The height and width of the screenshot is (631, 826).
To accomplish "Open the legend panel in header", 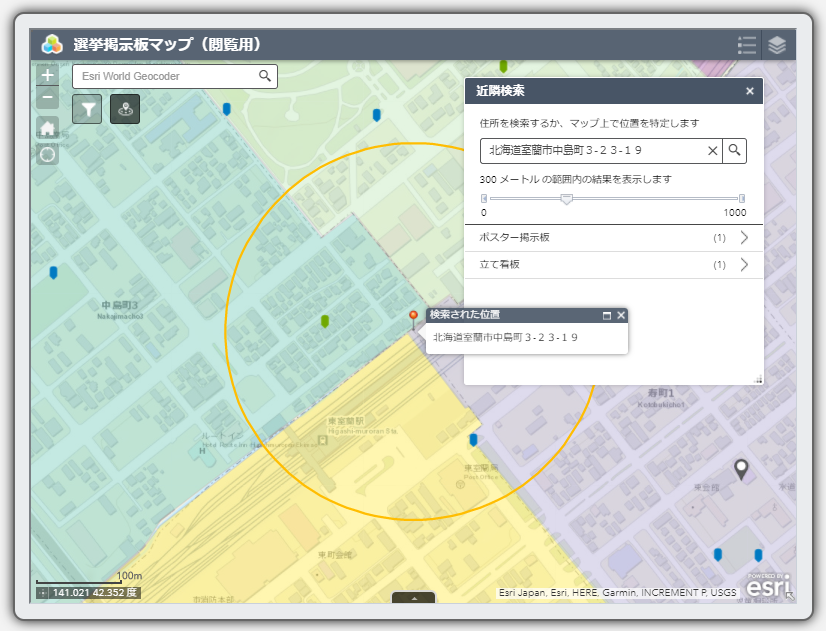I will pos(746,44).
